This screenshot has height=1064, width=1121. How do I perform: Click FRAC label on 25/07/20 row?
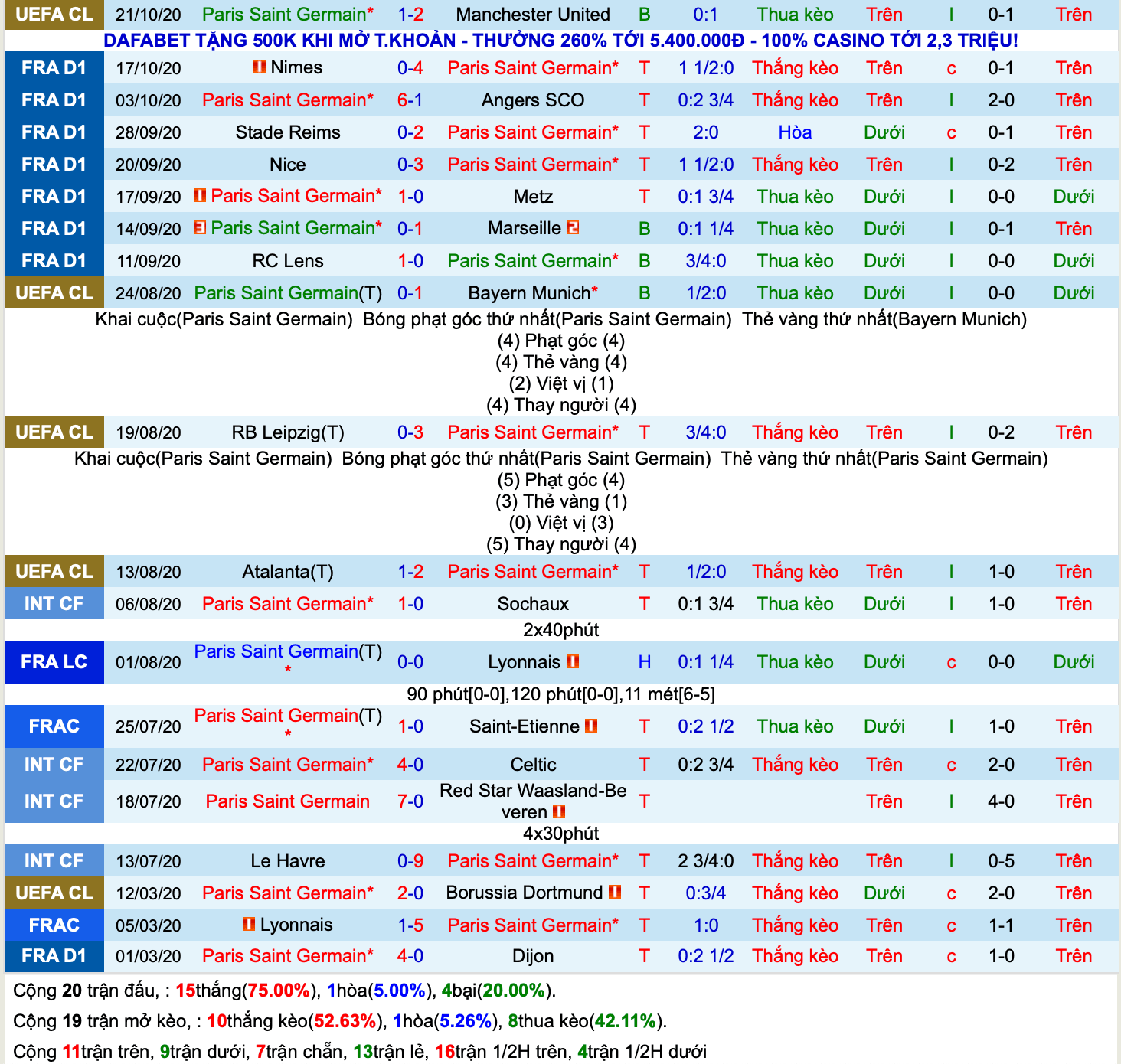[x=54, y=726]
